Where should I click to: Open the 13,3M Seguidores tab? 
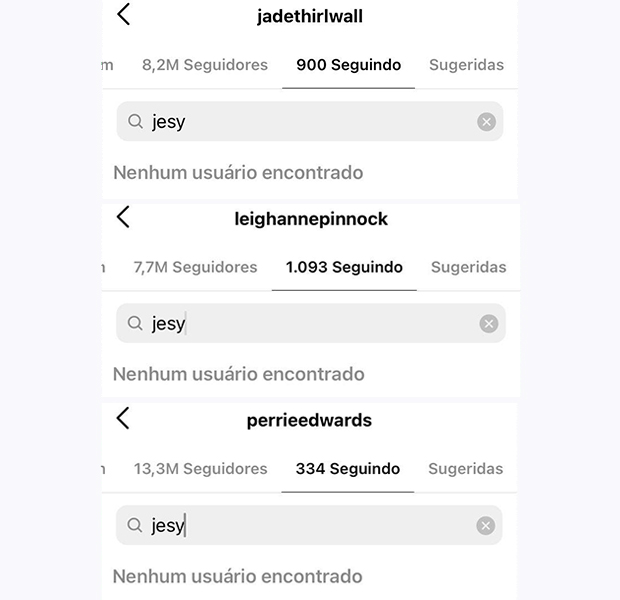(200, 469)
